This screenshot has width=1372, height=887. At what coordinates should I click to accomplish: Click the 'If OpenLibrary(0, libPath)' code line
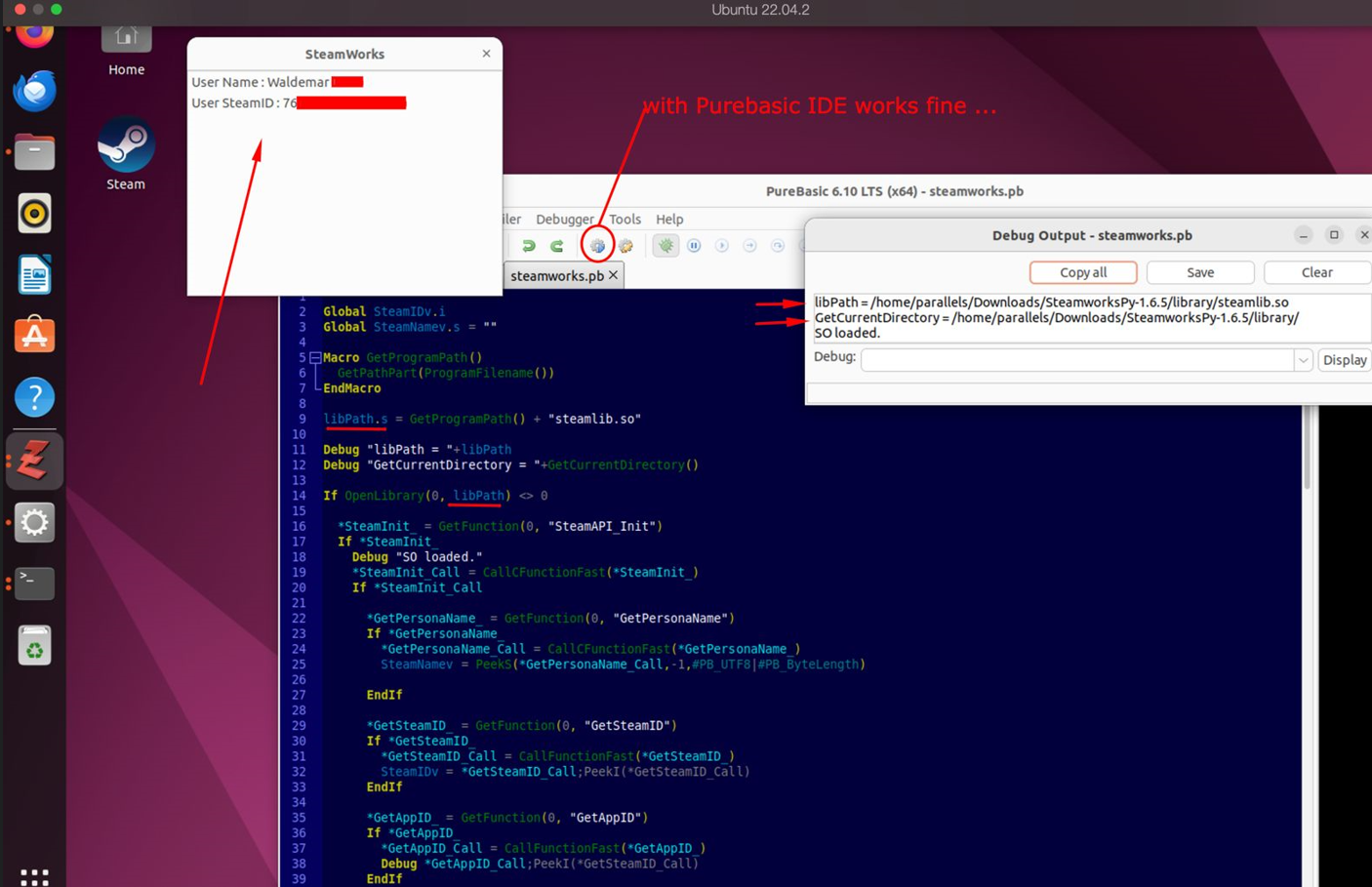point(435,496)
